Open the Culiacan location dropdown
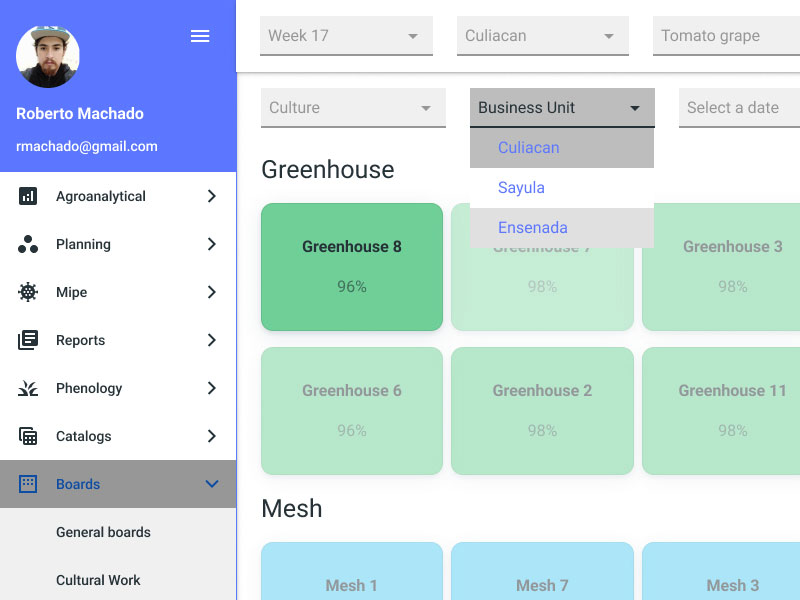 (542, 36)
